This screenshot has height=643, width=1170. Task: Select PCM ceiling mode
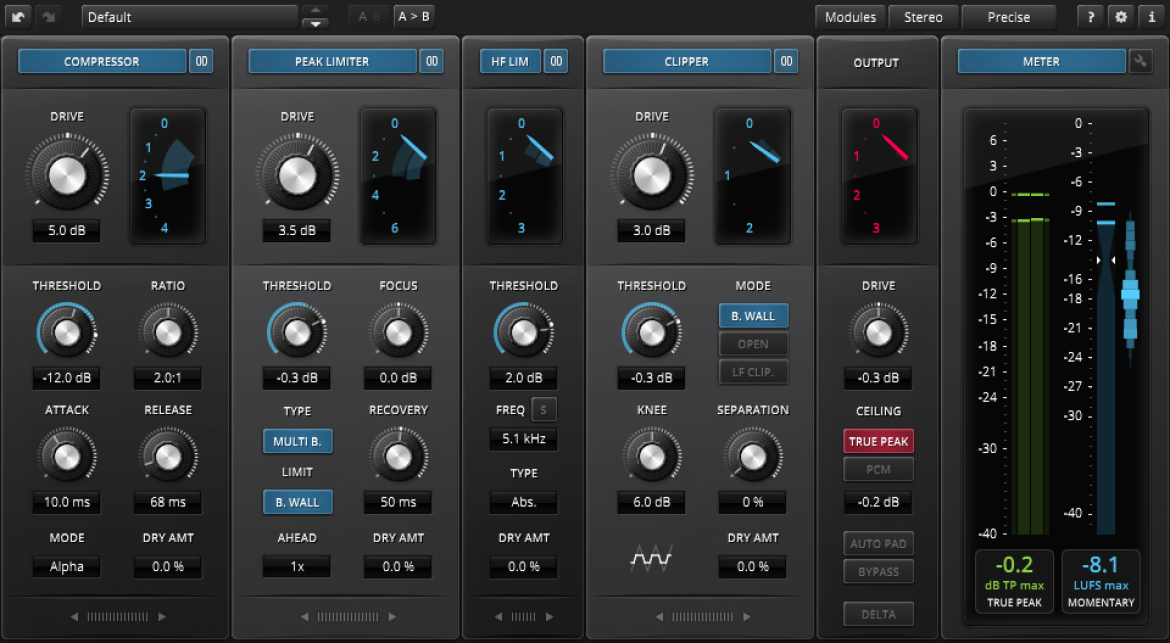coord(878,470)
